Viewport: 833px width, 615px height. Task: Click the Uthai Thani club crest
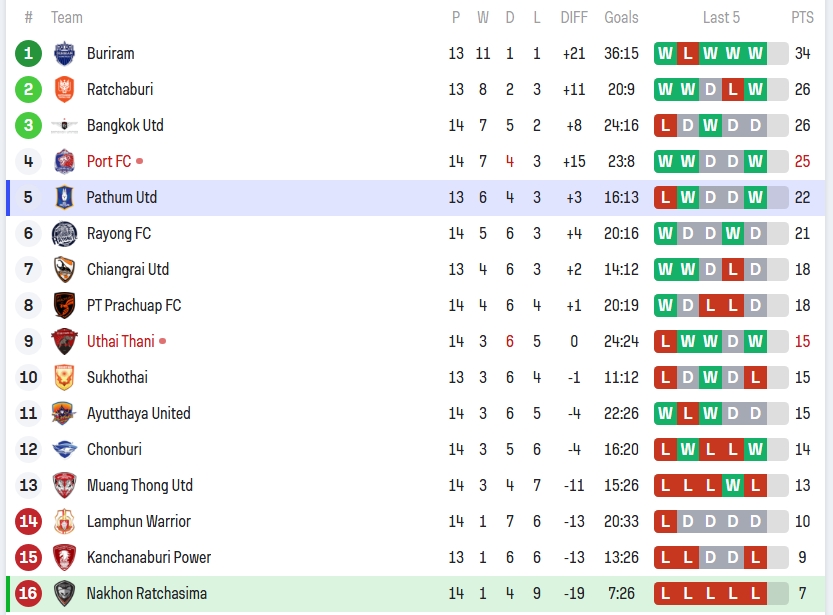pos(64,341)
